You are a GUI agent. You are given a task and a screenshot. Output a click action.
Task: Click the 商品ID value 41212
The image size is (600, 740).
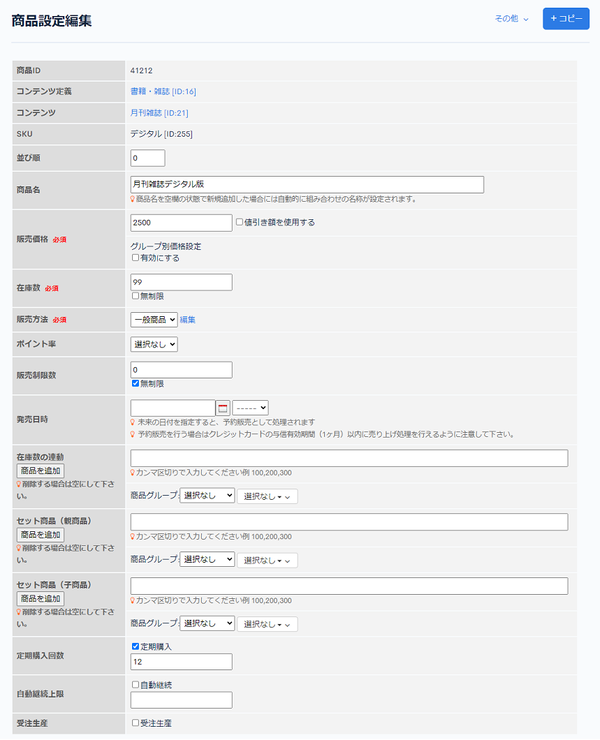141,71
